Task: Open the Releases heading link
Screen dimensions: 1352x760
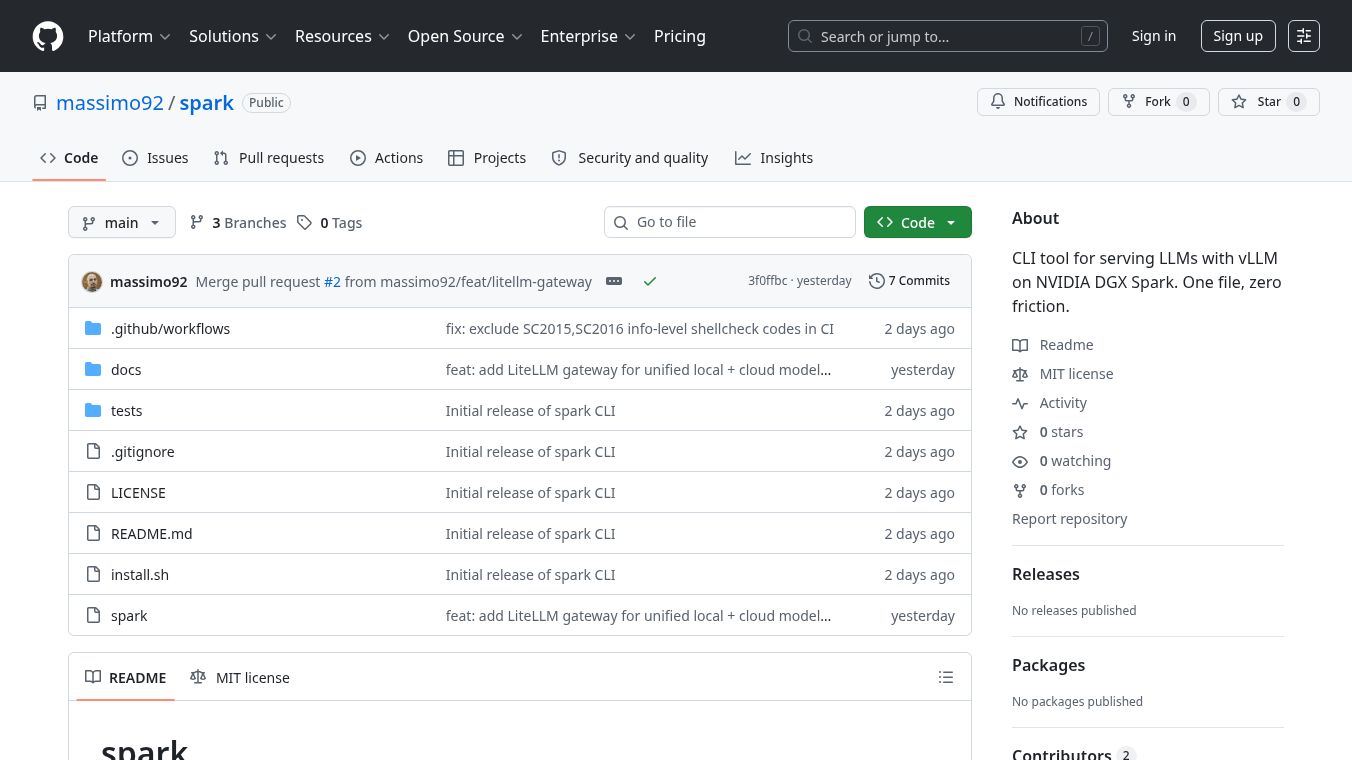Action: [1046, 574]
